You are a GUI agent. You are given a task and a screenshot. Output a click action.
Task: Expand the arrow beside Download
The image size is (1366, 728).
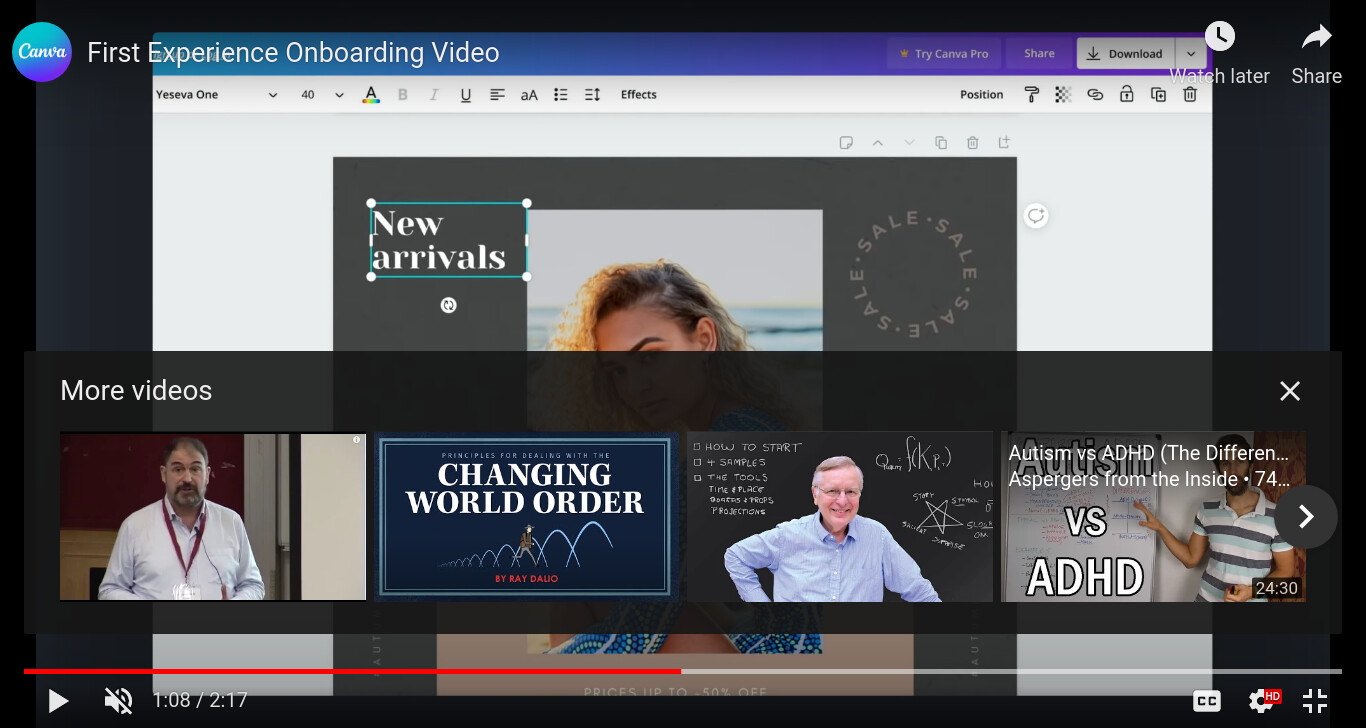coord(1190,54)
